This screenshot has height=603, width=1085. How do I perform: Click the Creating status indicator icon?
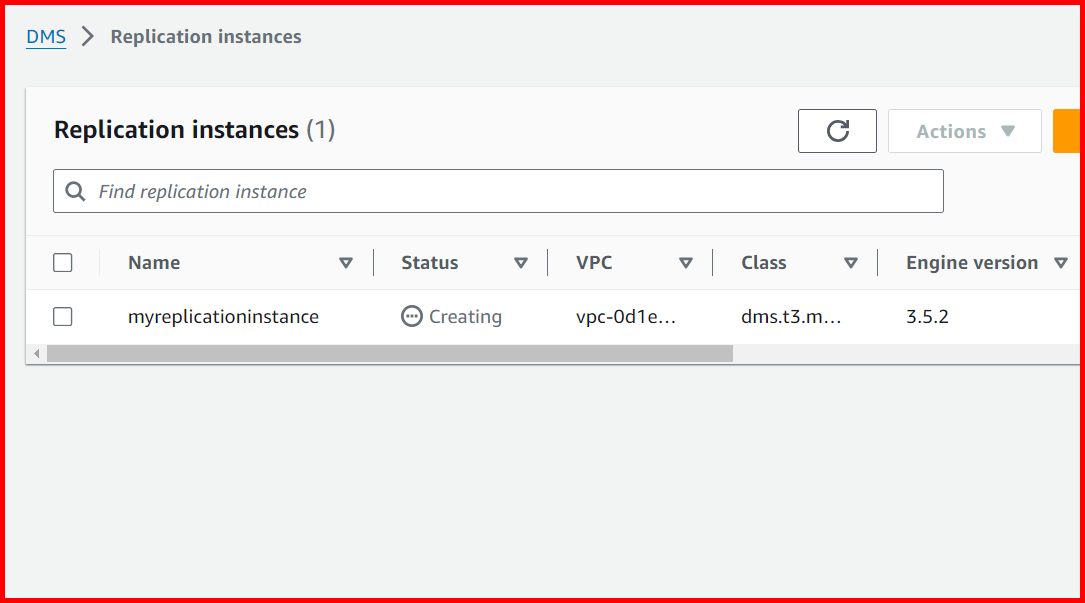tap(411, 316)
